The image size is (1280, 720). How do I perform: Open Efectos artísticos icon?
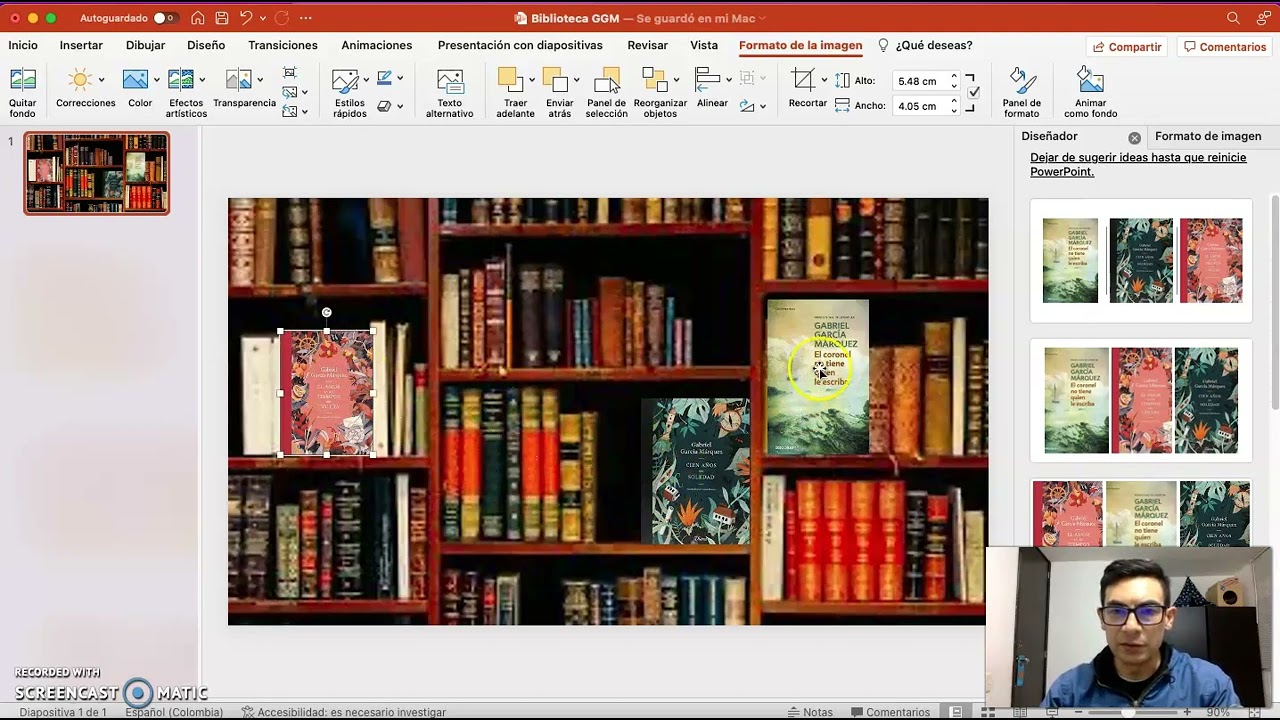coord(181,80)
